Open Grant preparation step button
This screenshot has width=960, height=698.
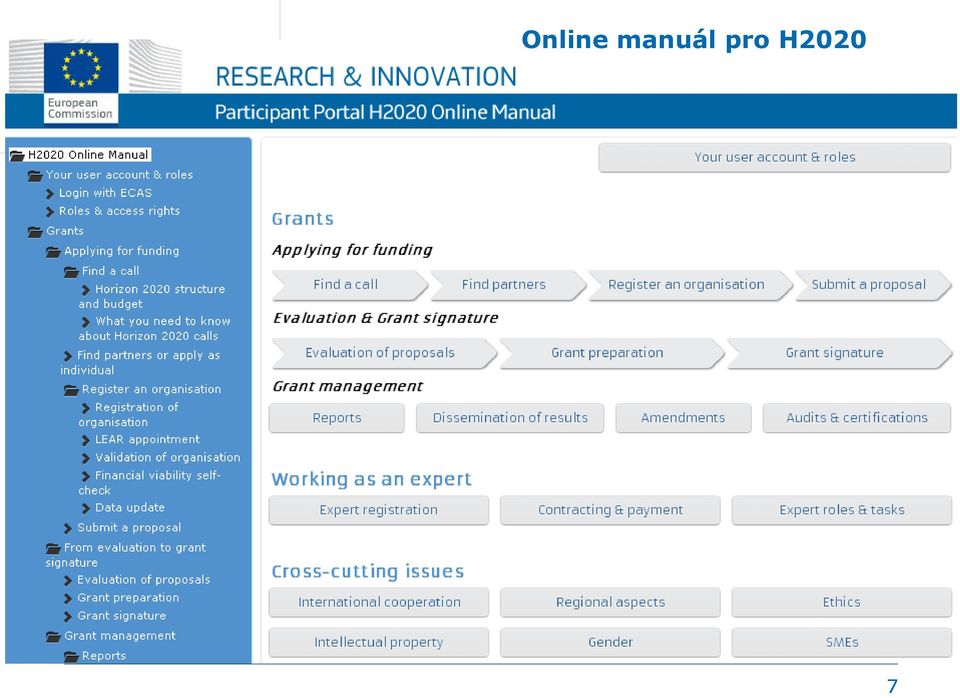(611, 353)
